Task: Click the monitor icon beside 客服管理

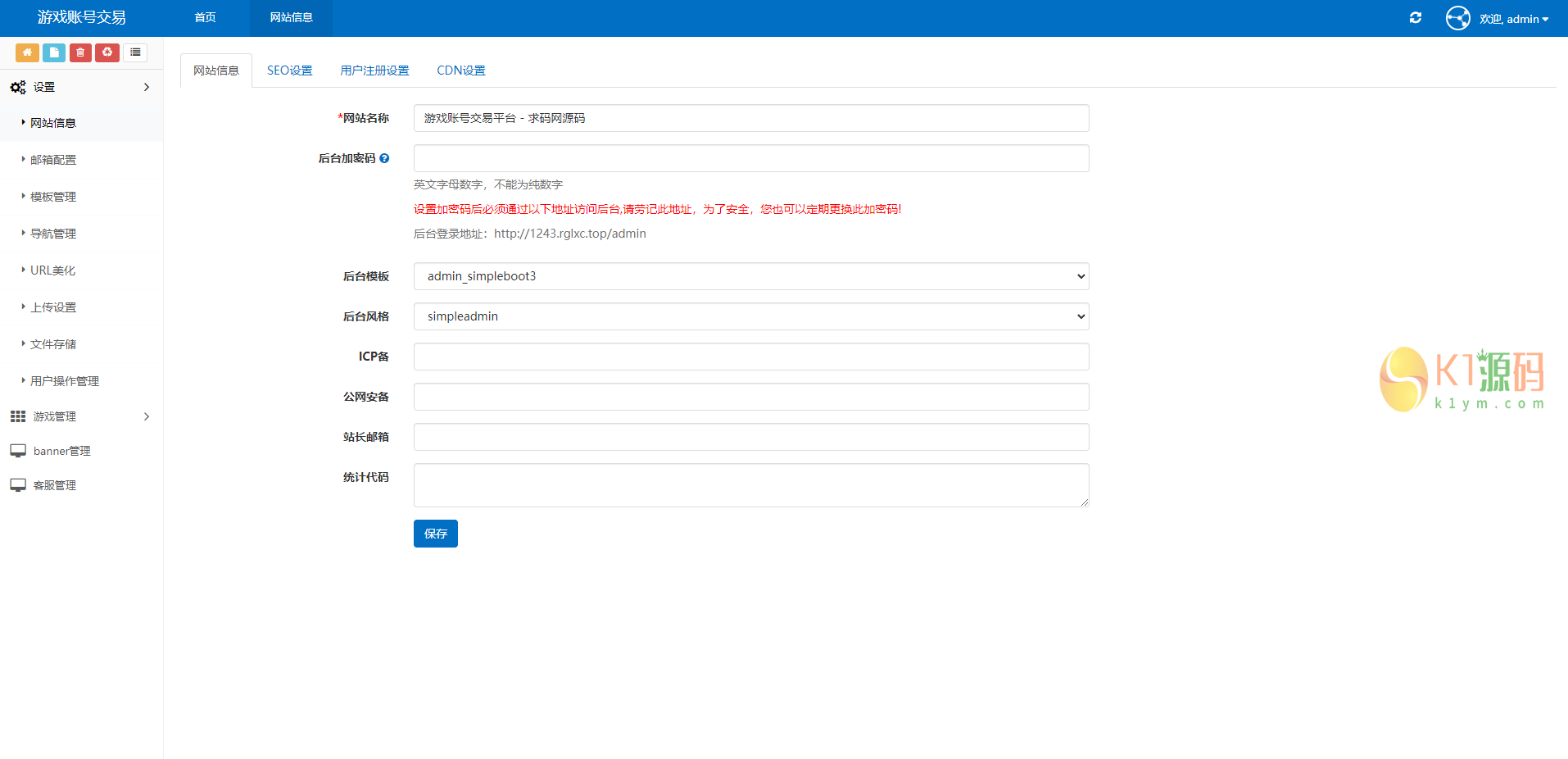Action: click(x=18, y=485)
